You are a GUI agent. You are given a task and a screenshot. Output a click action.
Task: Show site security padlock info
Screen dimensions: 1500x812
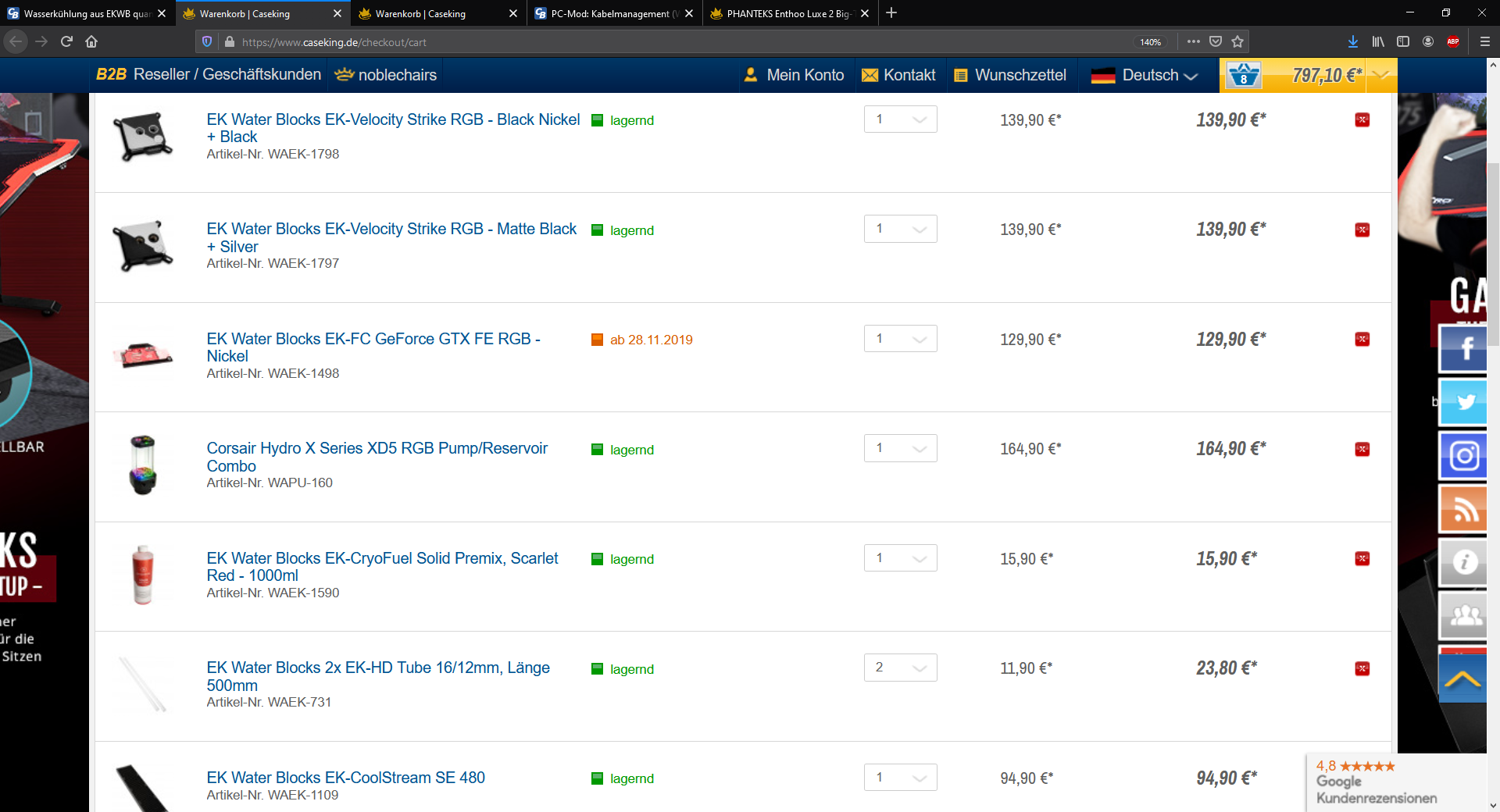click(x=229, y=41)
